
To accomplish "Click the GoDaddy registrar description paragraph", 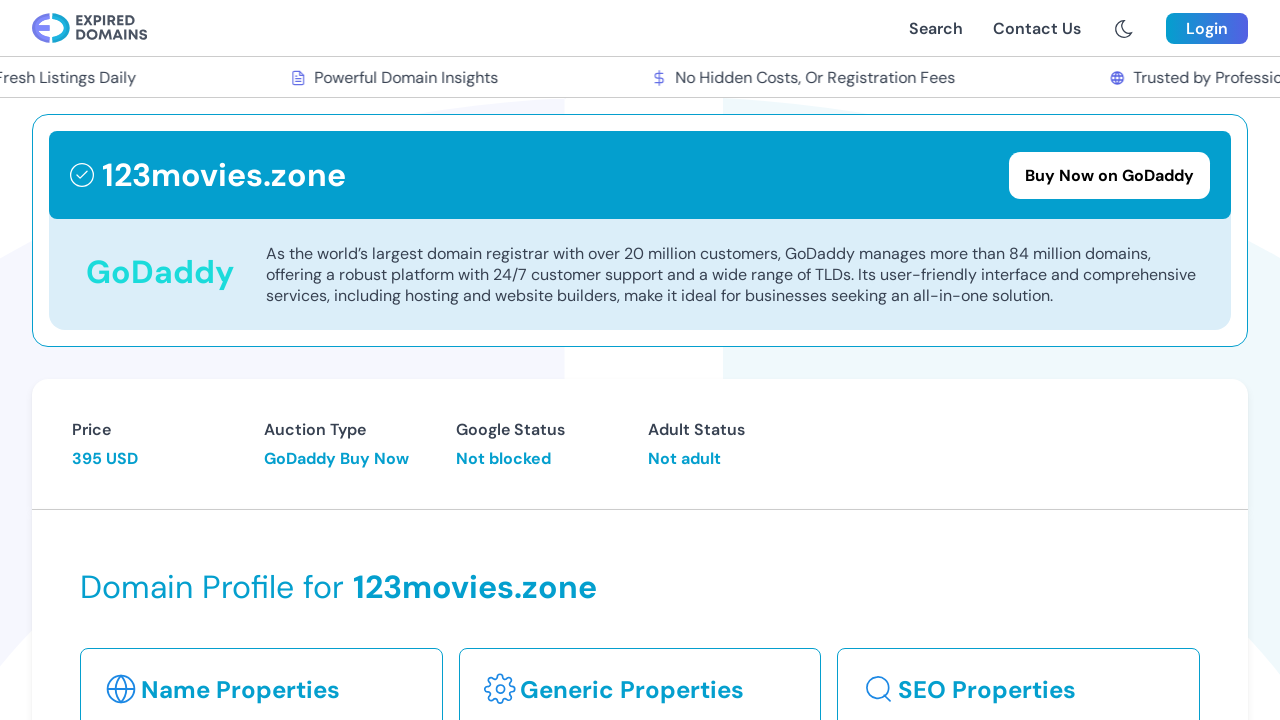I will click(731, 275).
